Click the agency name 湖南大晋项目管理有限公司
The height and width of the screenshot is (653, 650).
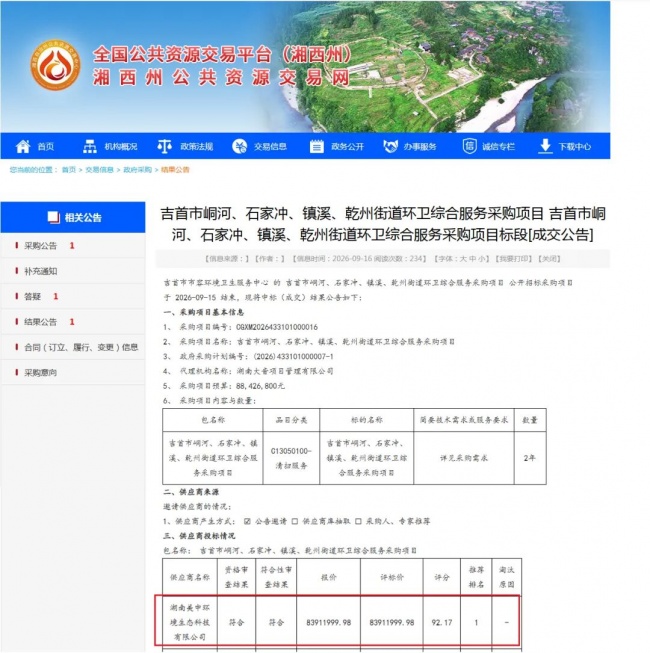285,371
